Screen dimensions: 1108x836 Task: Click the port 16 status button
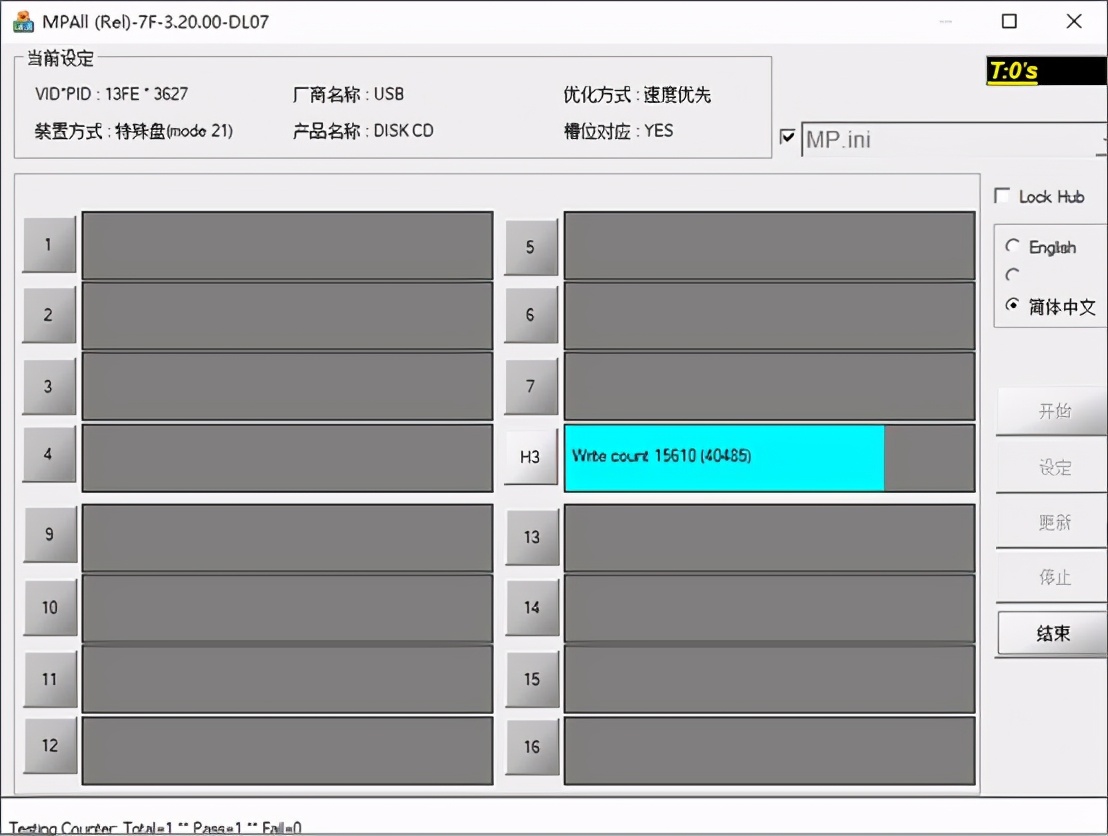point(530,747)
